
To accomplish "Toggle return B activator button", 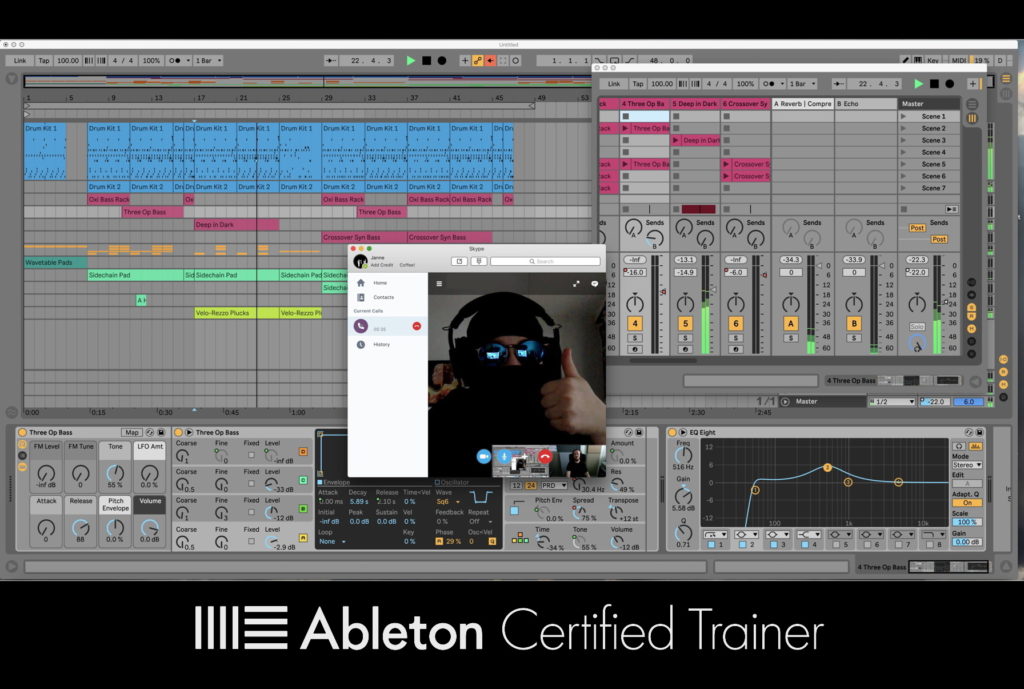I will 854,323.
